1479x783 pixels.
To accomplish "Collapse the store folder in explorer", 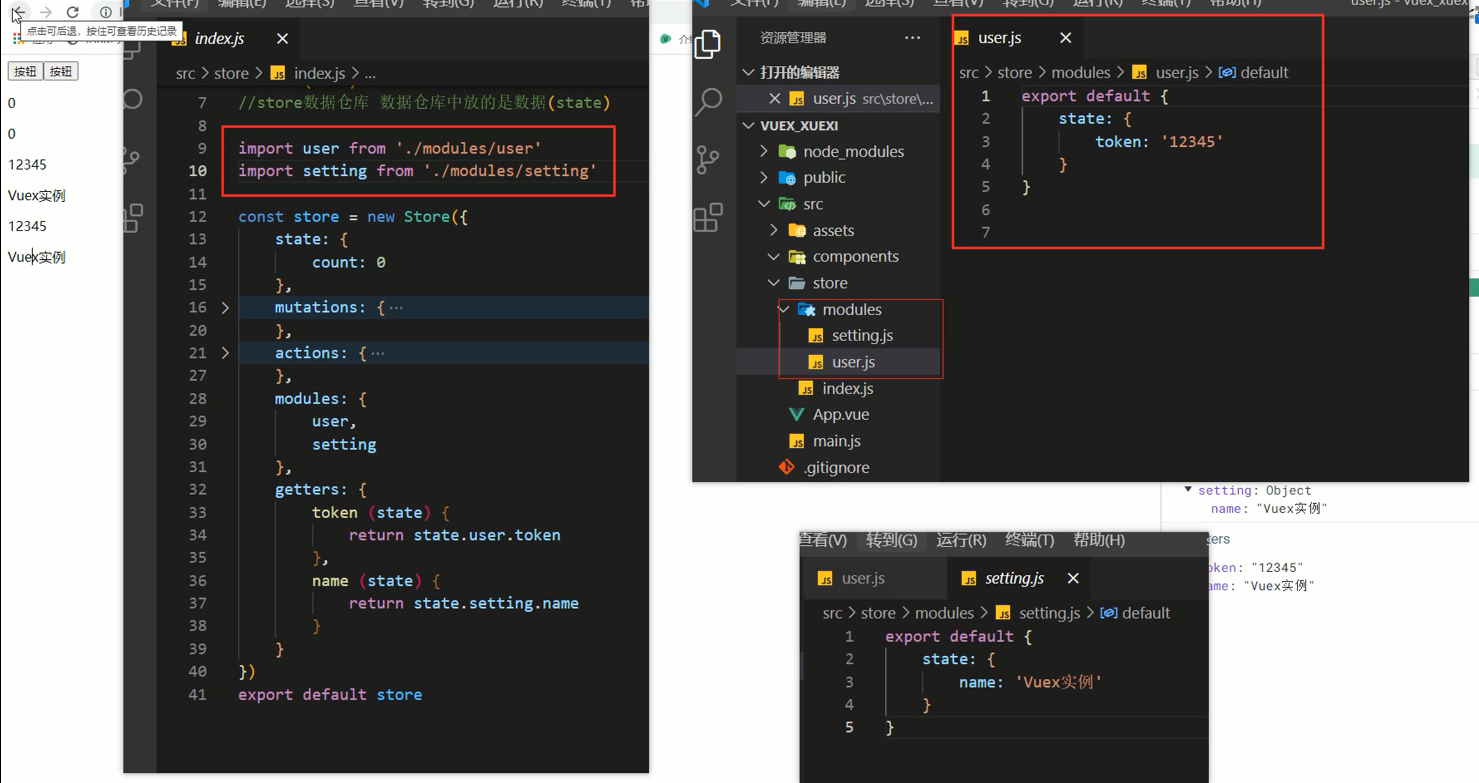I will point(774,283).
